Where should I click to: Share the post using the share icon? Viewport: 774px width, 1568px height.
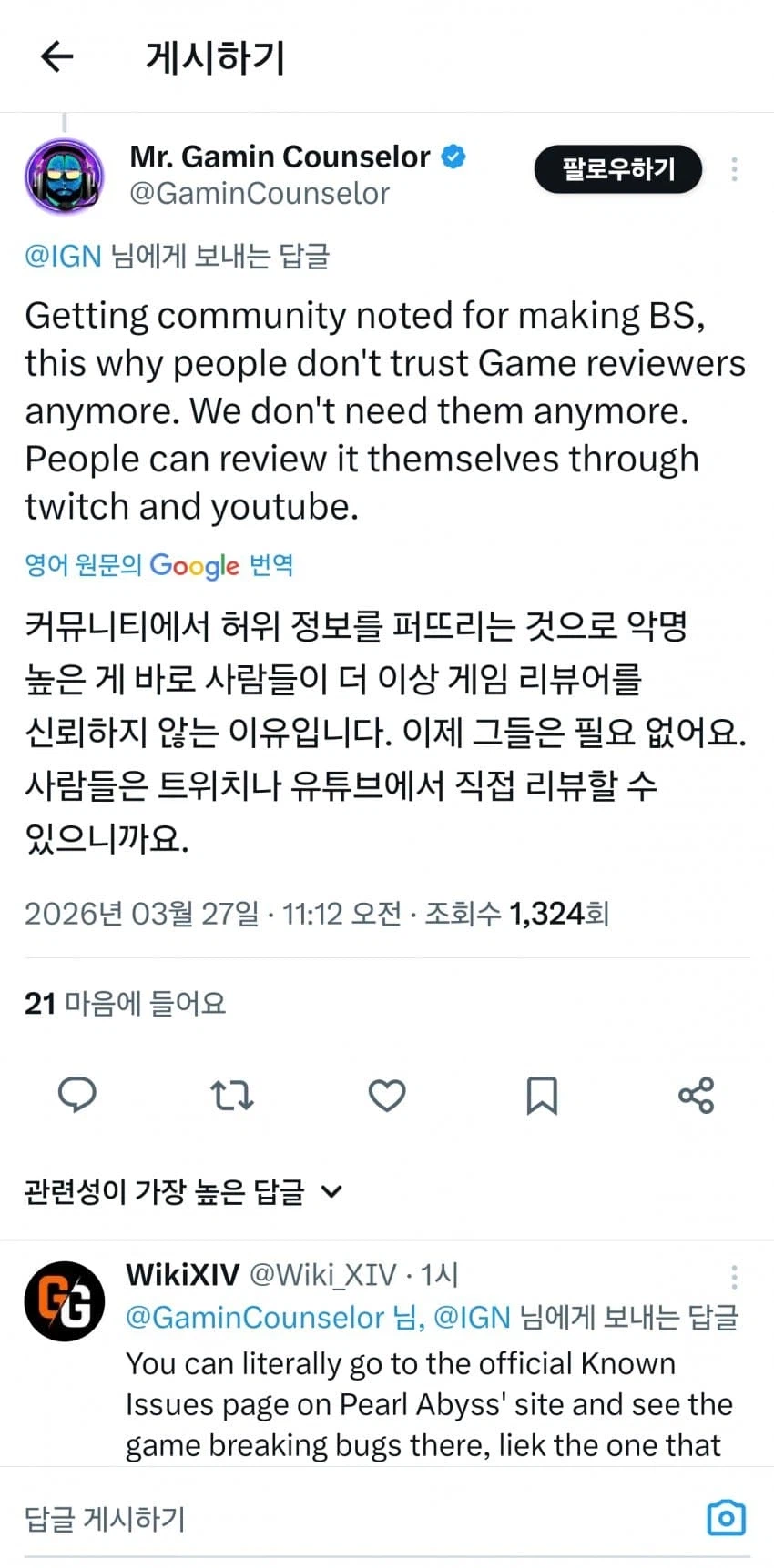(x=696, y=1096)
